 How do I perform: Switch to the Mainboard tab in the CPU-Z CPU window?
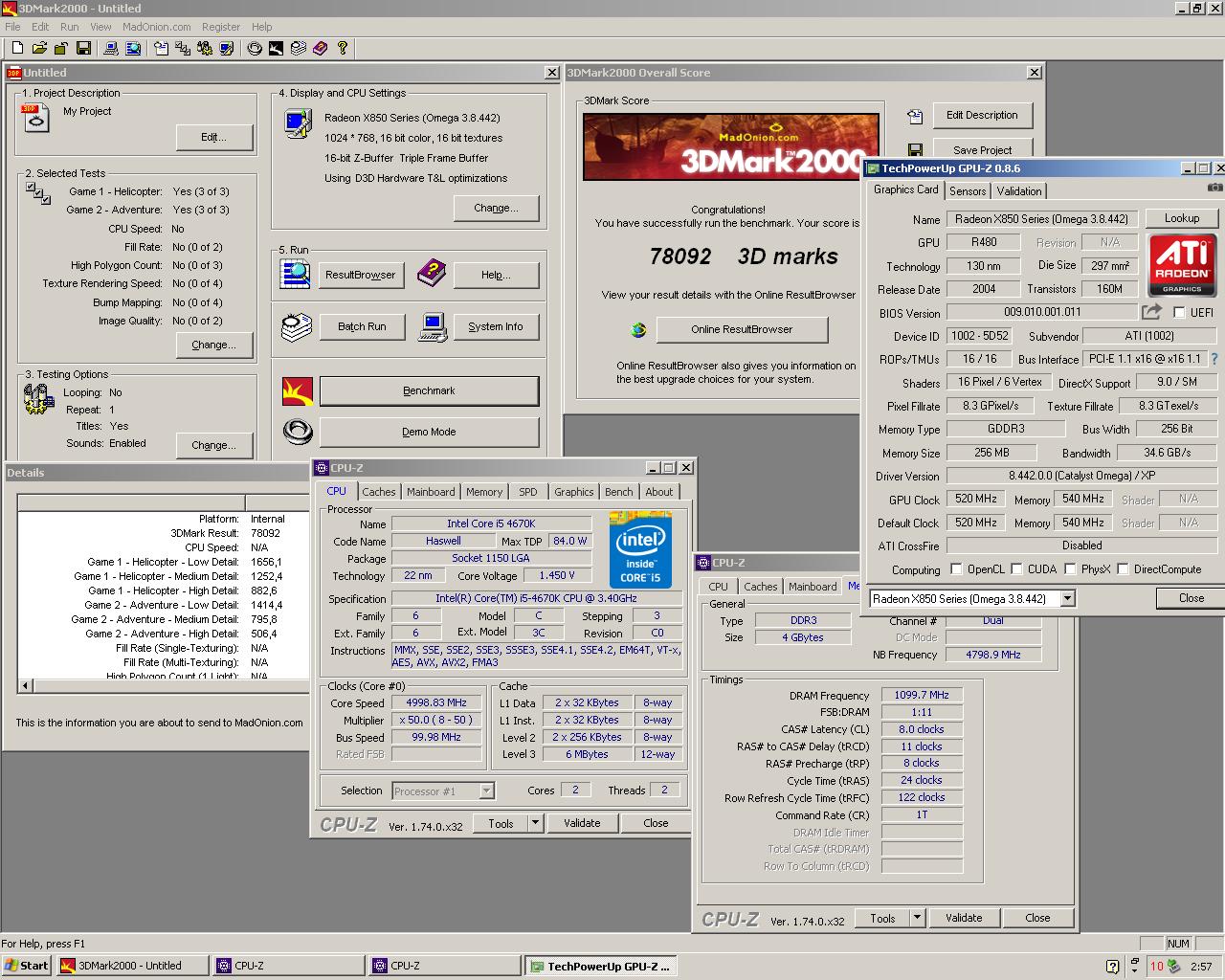[431, 492]
